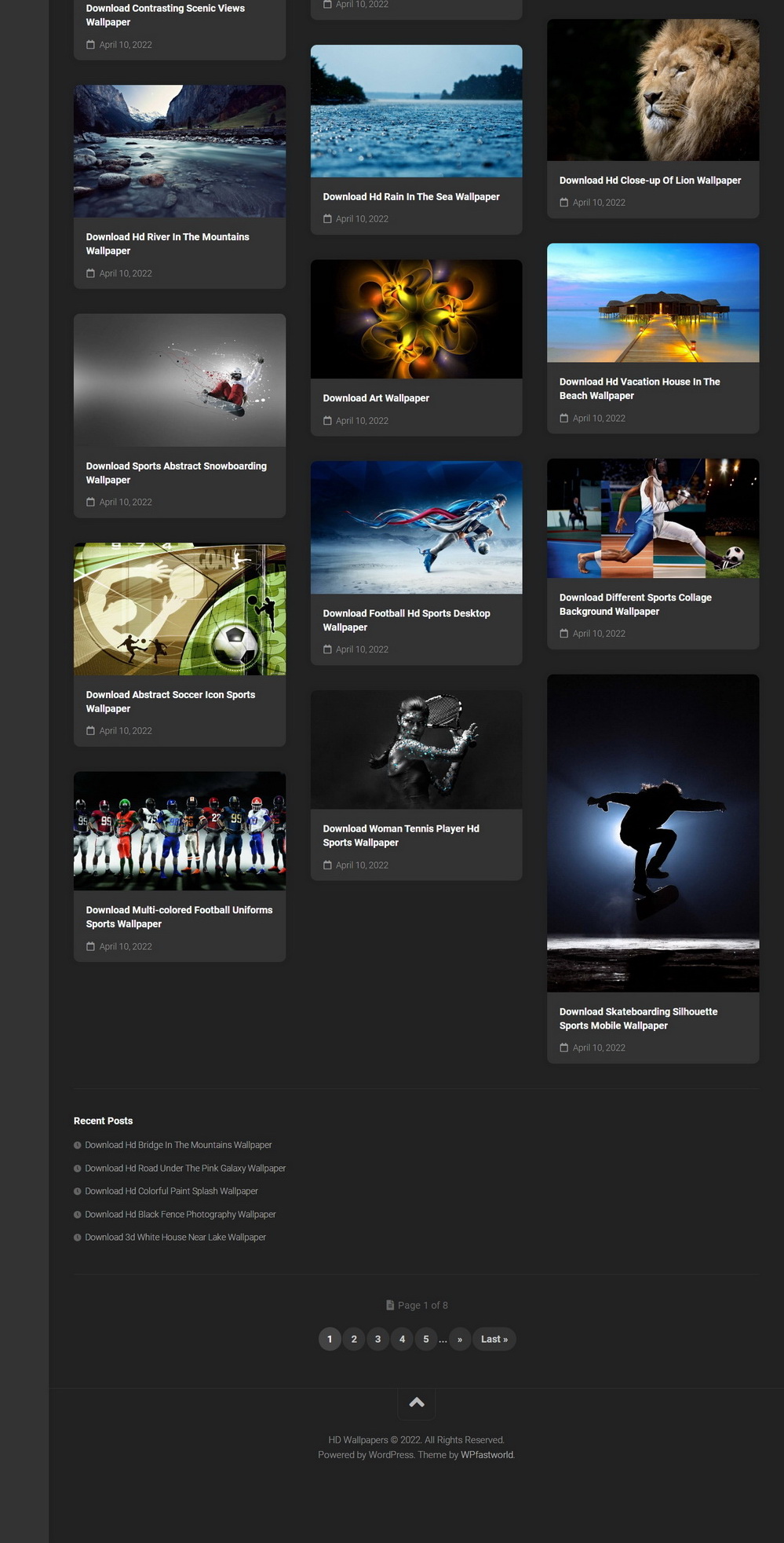Open Download Hd Rain In The Sea Wallpaper title
Screen dimensions: 784x1543
click(x=410, y=197)
